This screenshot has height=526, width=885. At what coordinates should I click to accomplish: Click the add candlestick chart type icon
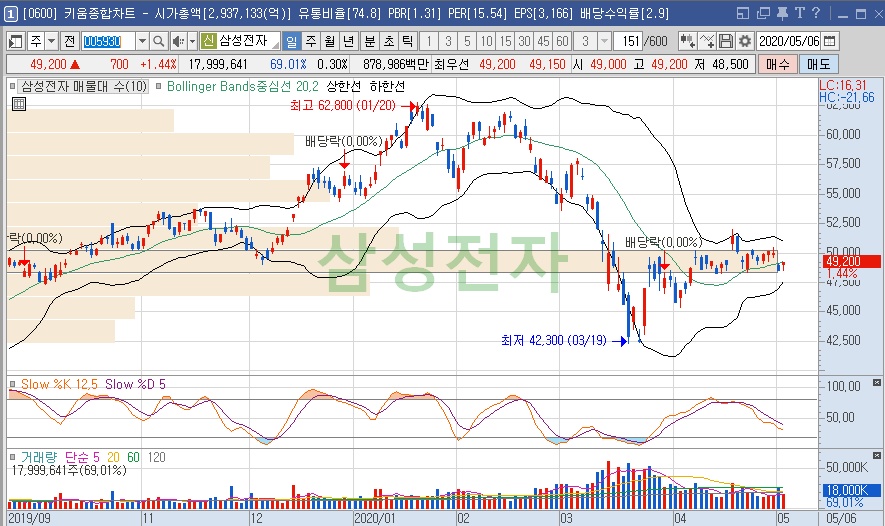(x=687, y=41)
